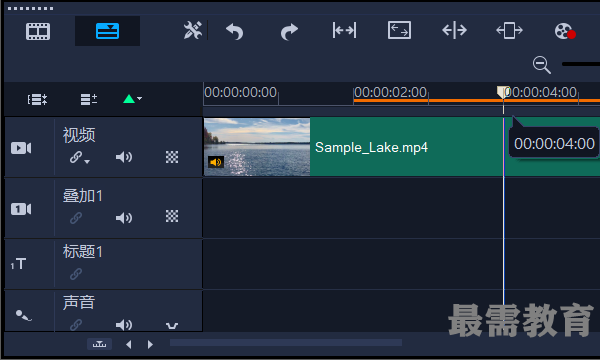Click the Overlay 1 track icon

[x=21, y=209]
